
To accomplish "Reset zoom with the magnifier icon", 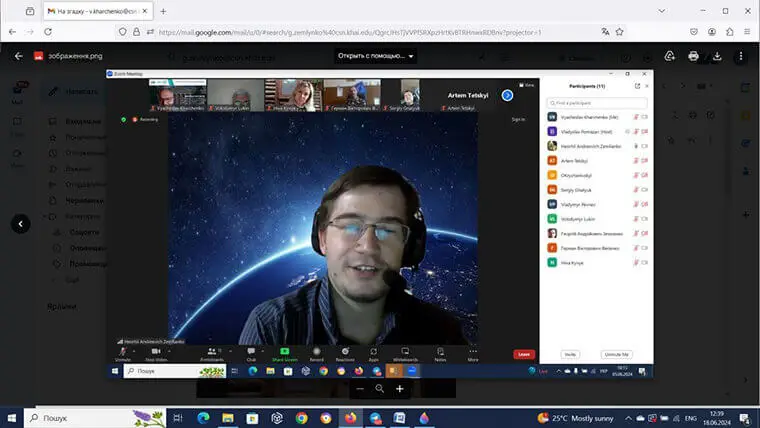I will coord(380,388).
